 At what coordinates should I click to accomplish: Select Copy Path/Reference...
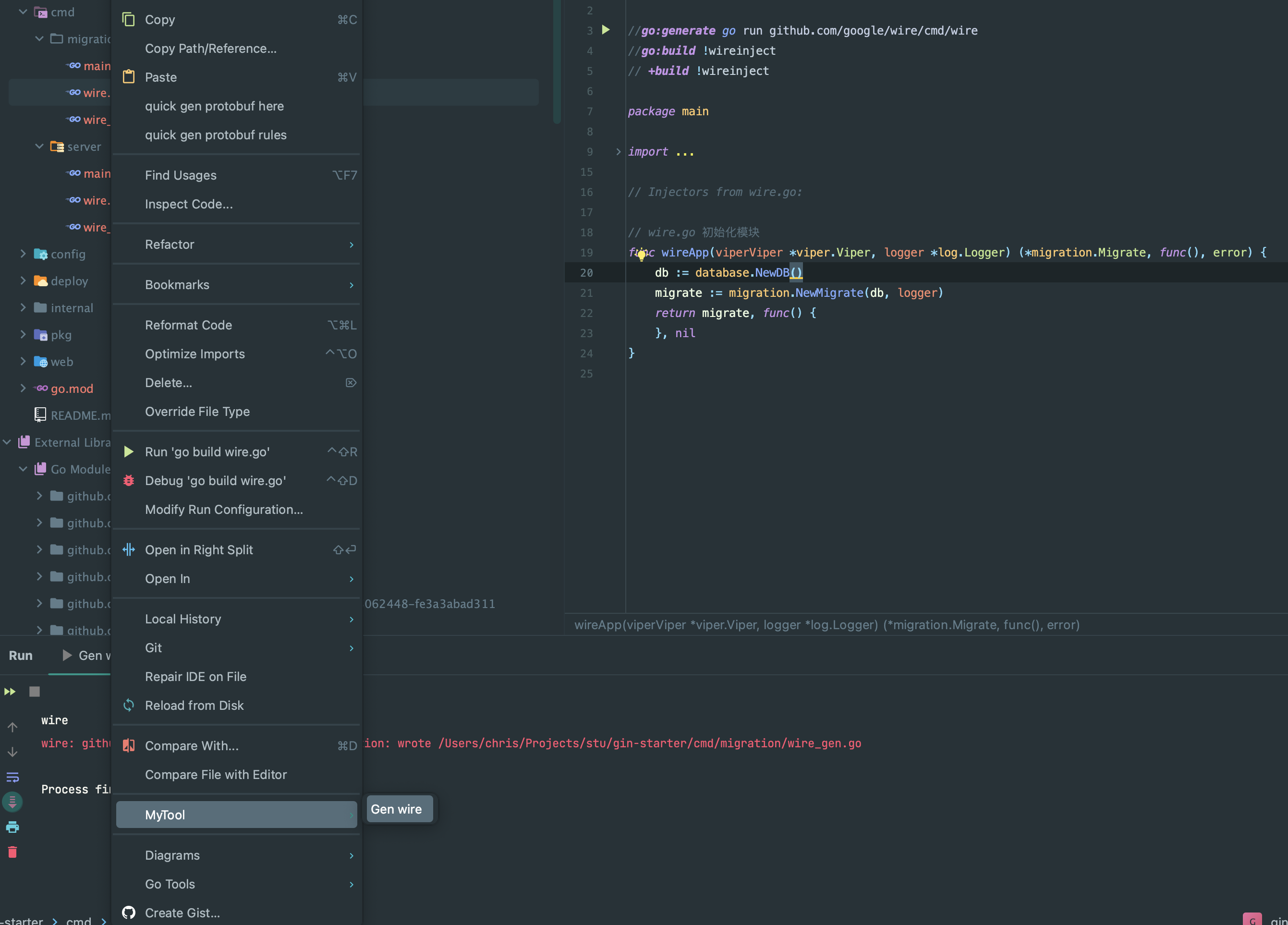coord(237,48)
